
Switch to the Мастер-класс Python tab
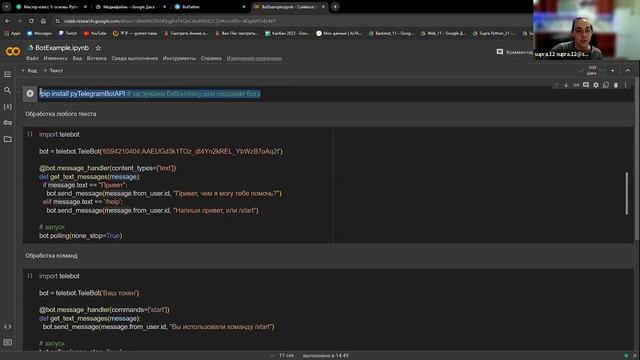pyautogui.click(x=51, y=7)
